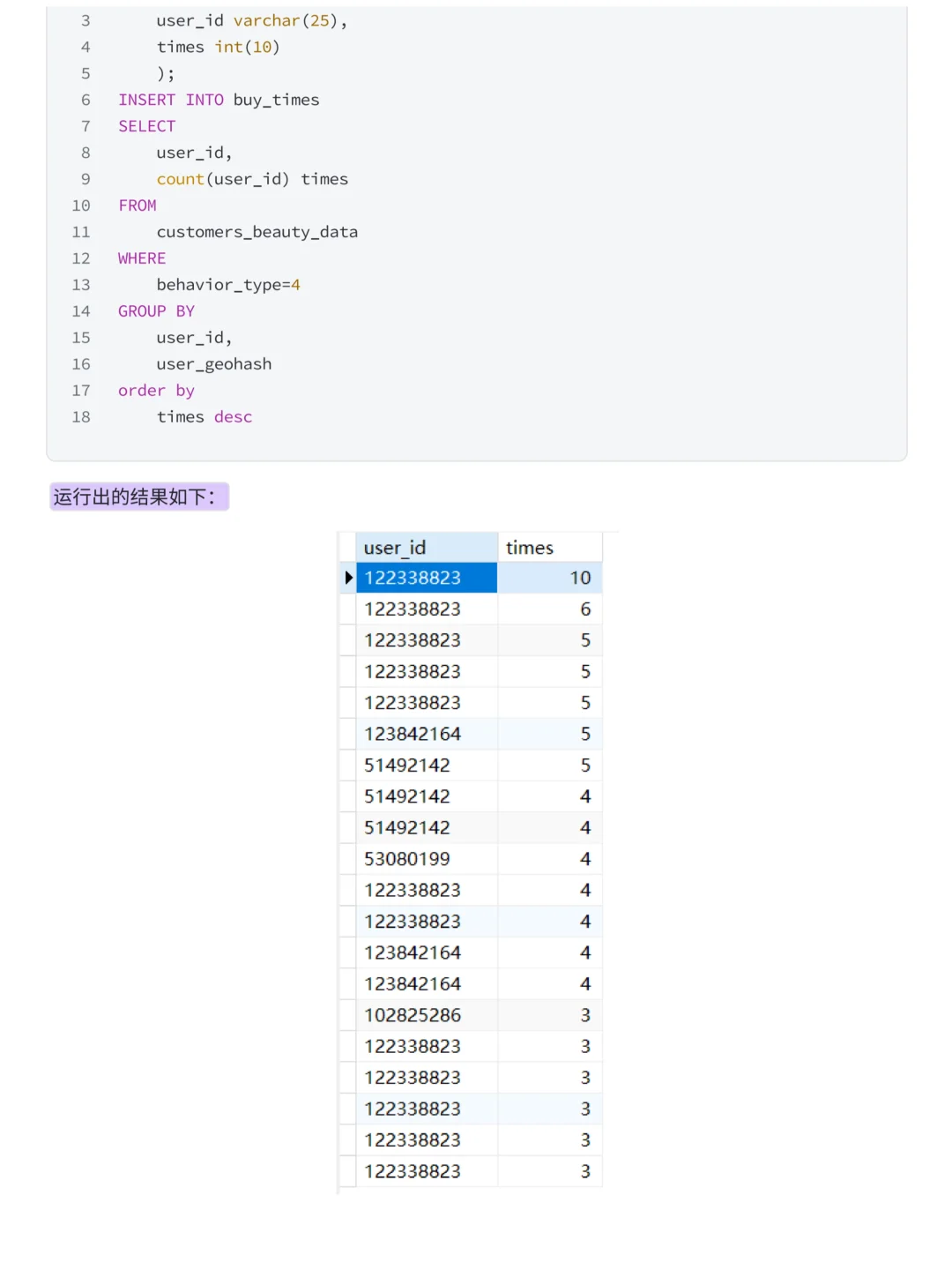Screen dimensions: 952x1270
Task: Click the first 51492142 user_id cell
Action: point(427,766)
